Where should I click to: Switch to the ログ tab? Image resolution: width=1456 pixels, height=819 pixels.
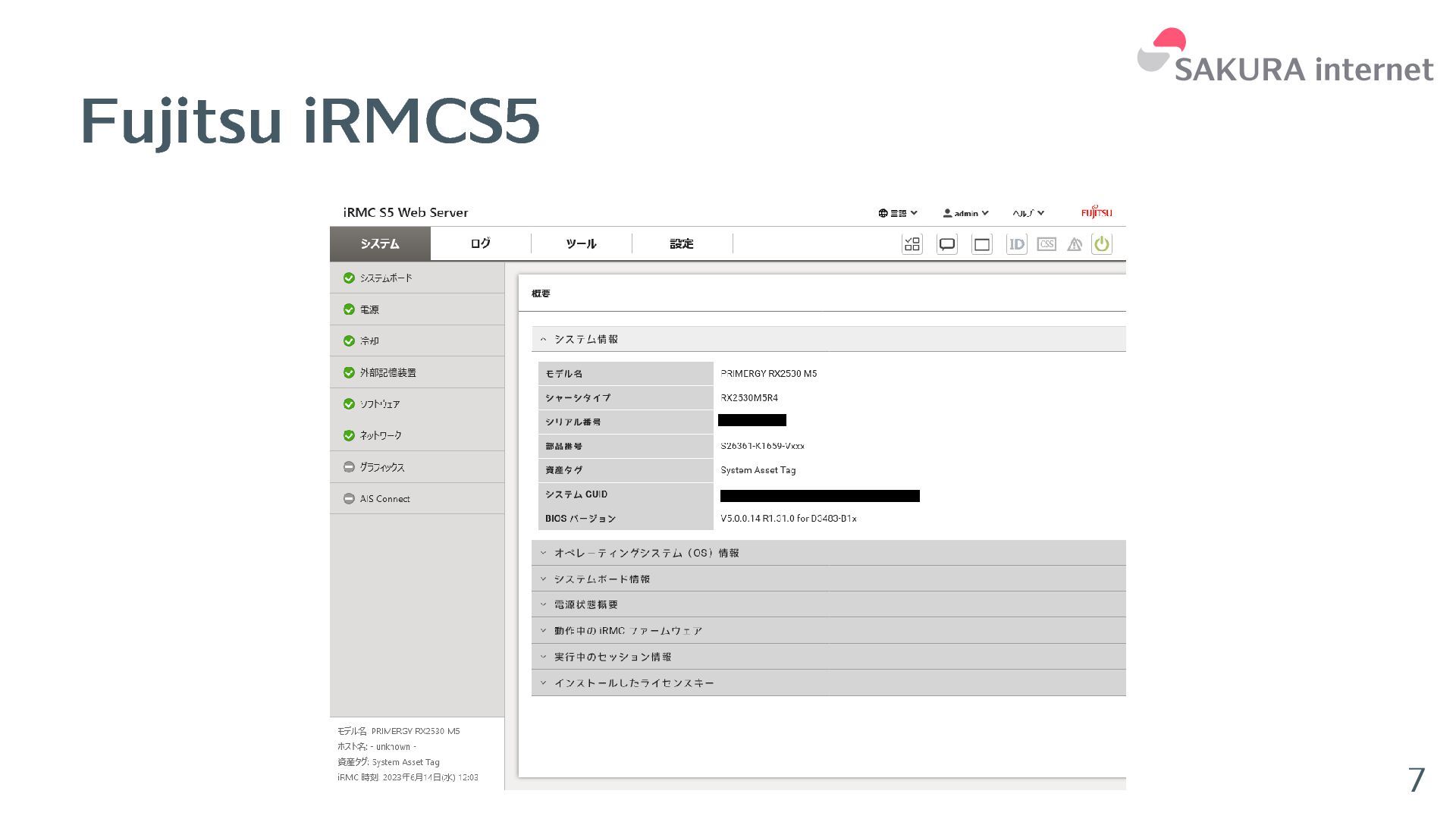click(480, 243)
